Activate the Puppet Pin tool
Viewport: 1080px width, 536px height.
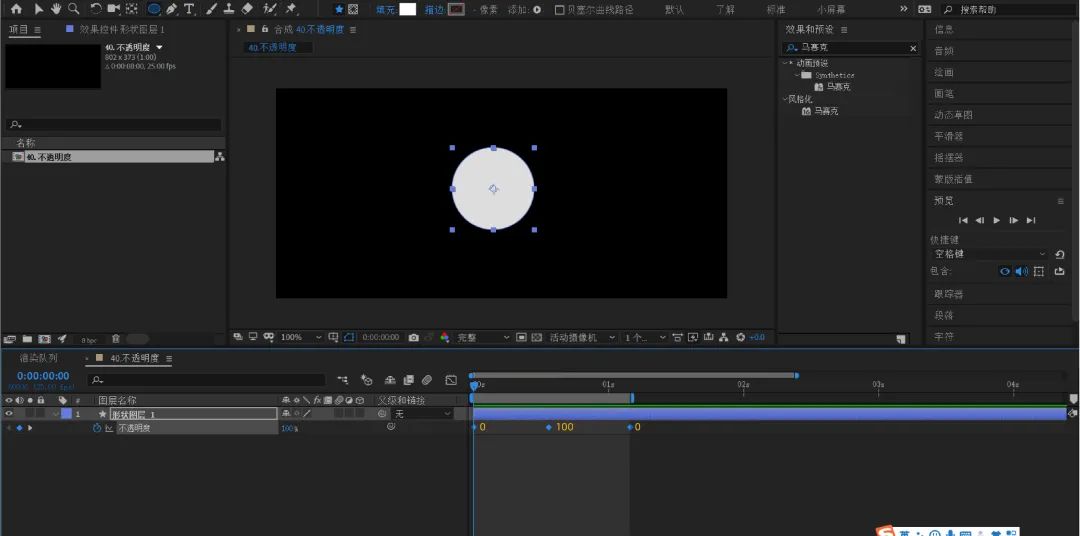[291, 9]
